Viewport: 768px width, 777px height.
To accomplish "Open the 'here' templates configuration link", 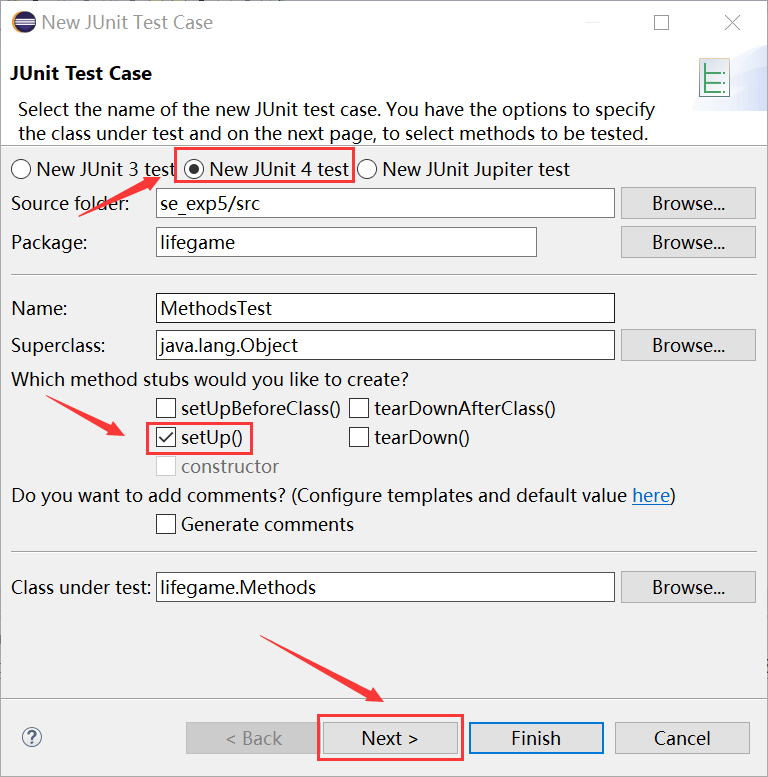I will (651, 495).
